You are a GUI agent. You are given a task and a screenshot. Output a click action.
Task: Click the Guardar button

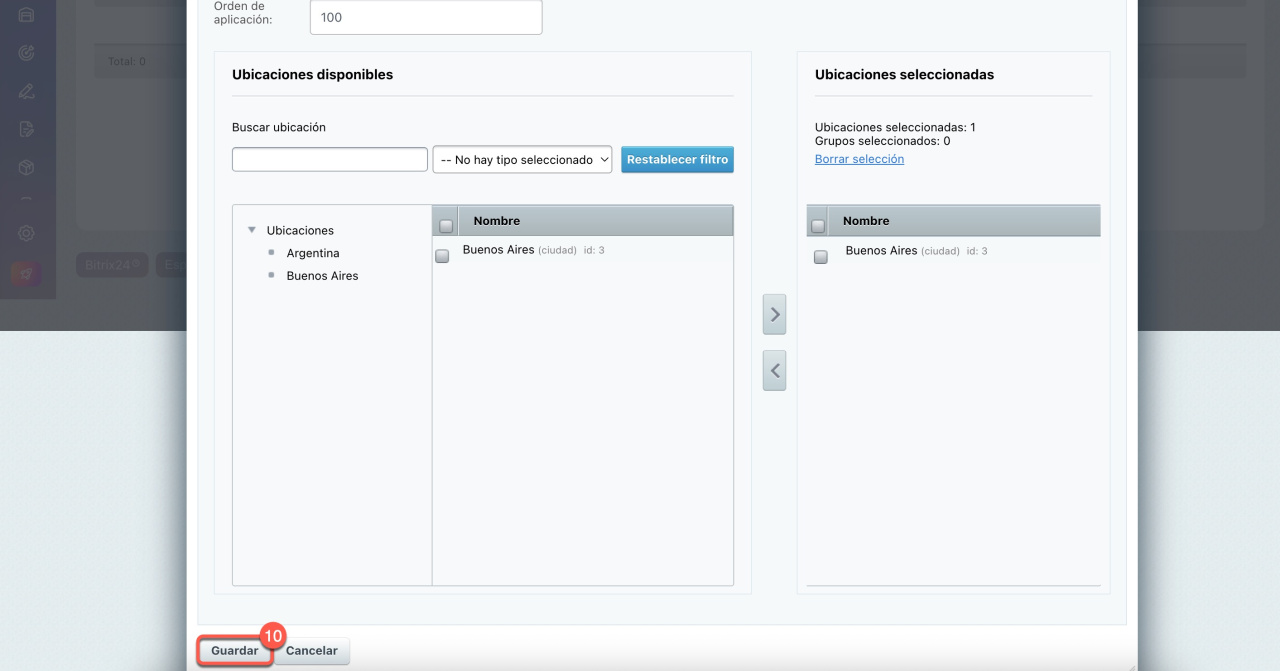(235, 651)
